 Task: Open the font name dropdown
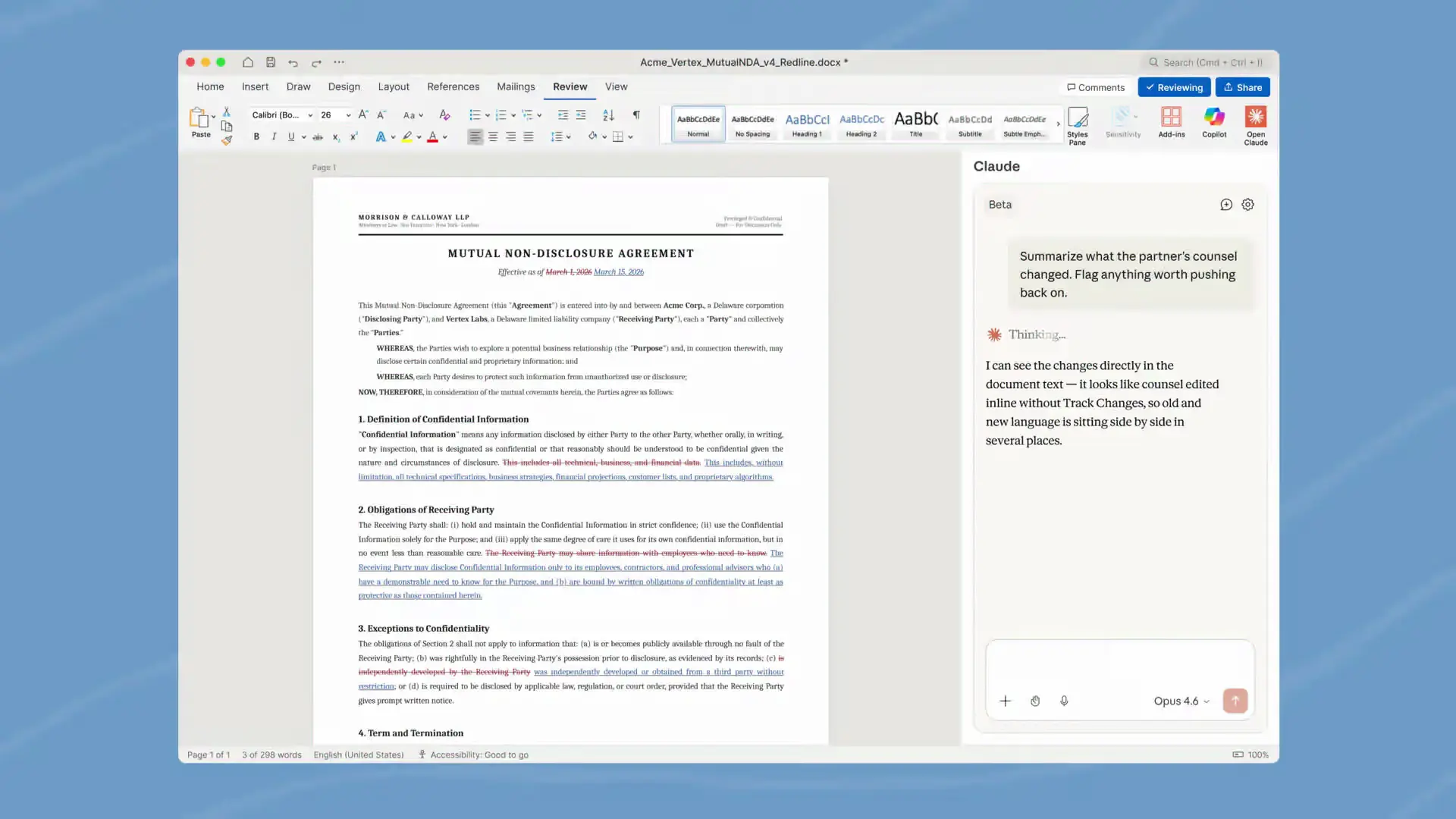[310, 115]
